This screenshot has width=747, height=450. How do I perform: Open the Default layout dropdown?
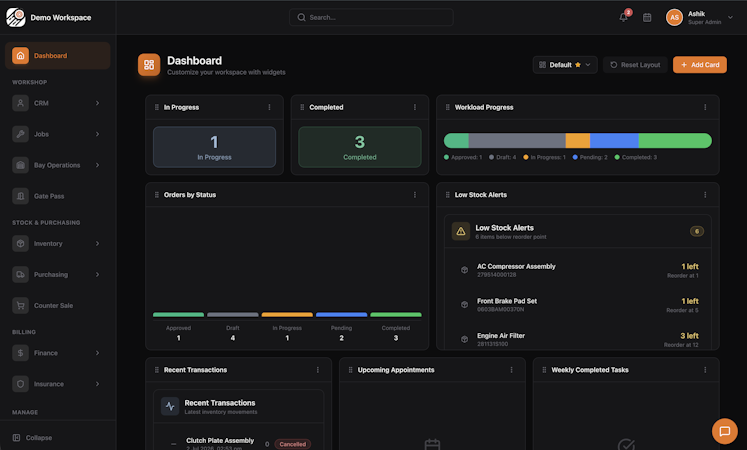(x=565, y=65)
